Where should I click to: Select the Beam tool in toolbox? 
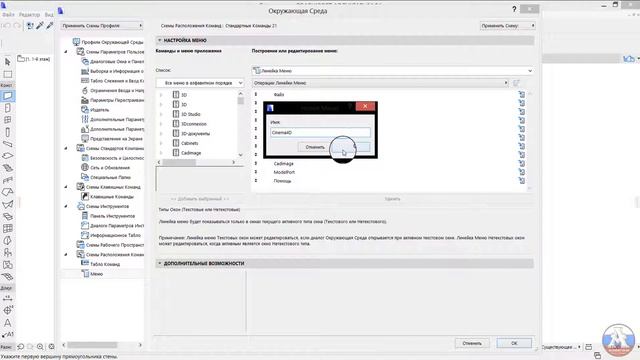tap(7, 144)
